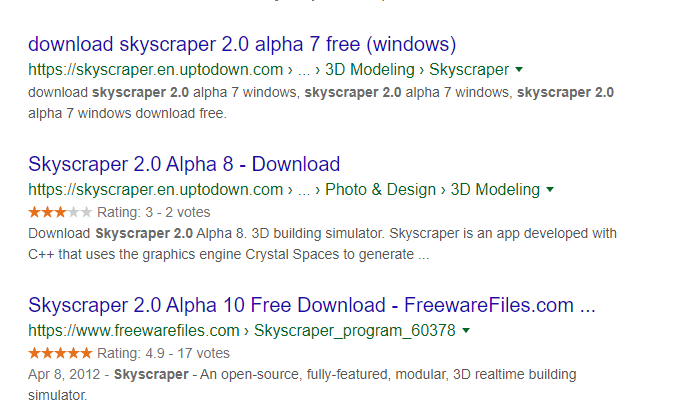
Task: Click the www.freewarefiles.com URL text
Action: click(132, 329)
